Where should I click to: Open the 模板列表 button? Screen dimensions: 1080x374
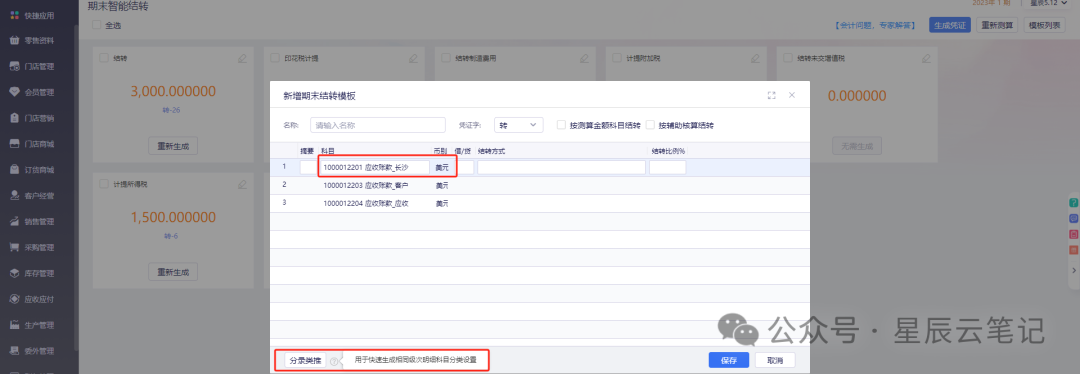[x=1045, y=25]
